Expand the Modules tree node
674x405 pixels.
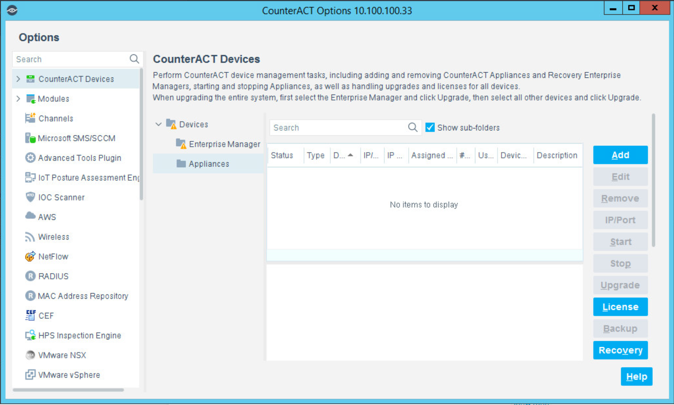pos(18,98)
